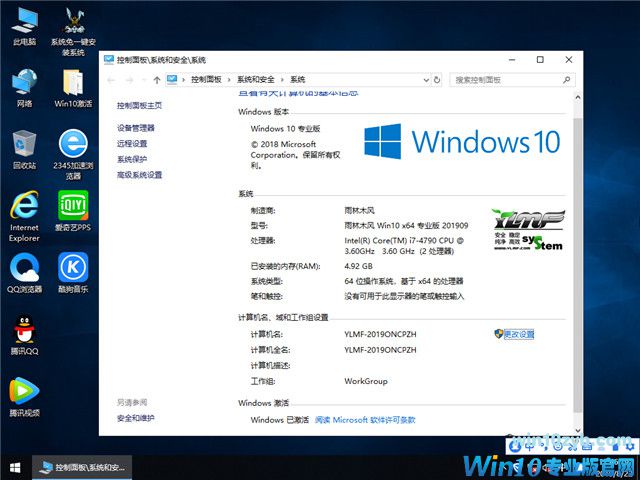Click the 控制面板 taskbar window button

pos(82,467)
